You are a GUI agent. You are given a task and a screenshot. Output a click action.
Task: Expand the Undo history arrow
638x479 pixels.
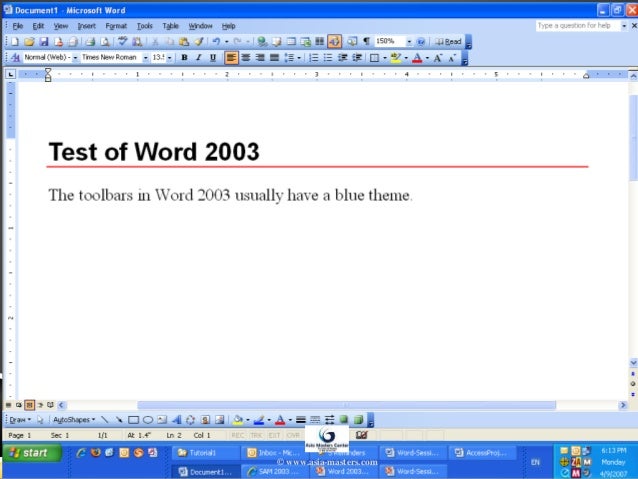click(226, 42)
